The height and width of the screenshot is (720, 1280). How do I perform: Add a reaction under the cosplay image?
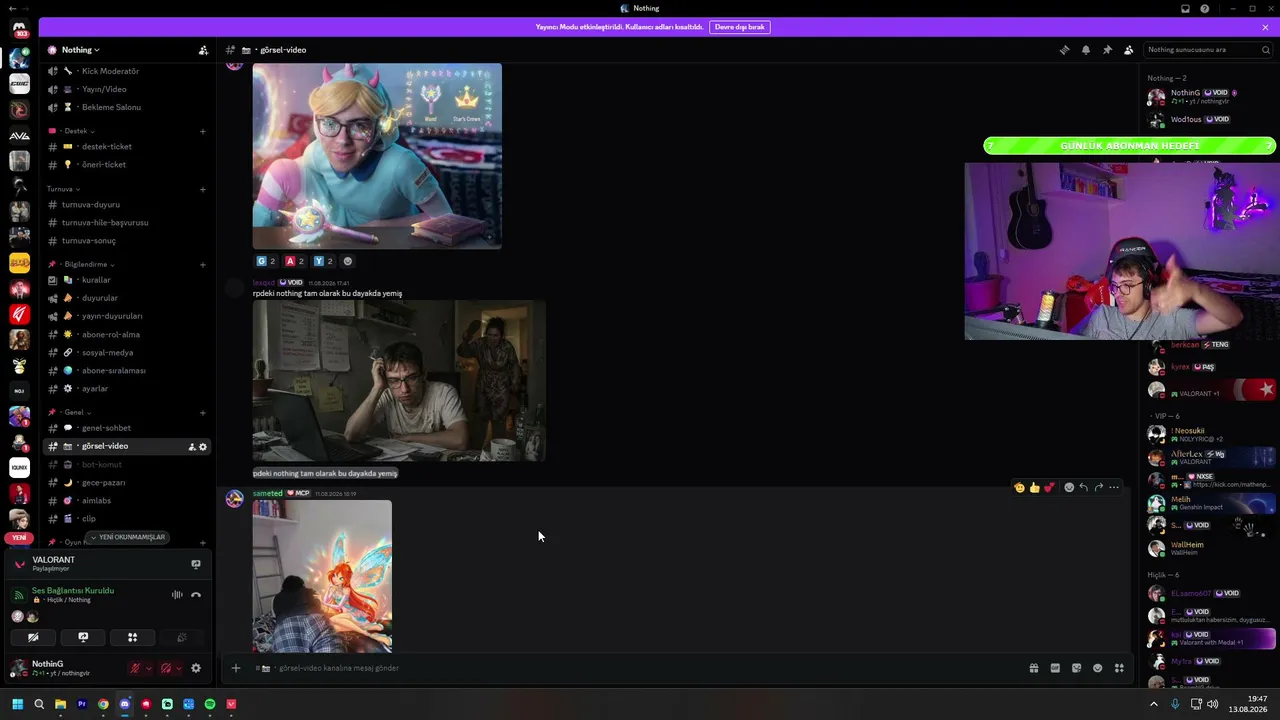(348, 261)
